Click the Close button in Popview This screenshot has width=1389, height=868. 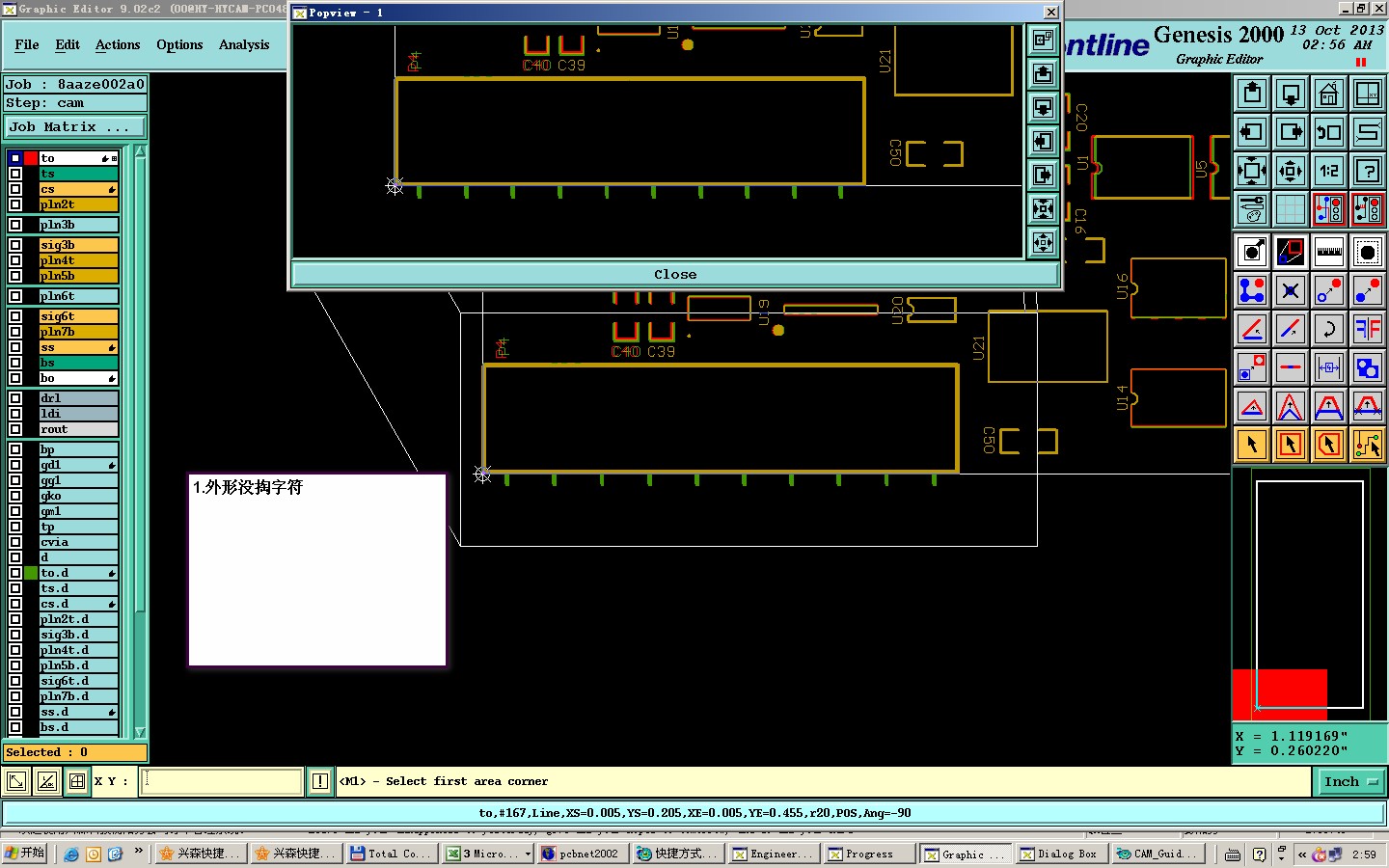(x=675, y=274)
